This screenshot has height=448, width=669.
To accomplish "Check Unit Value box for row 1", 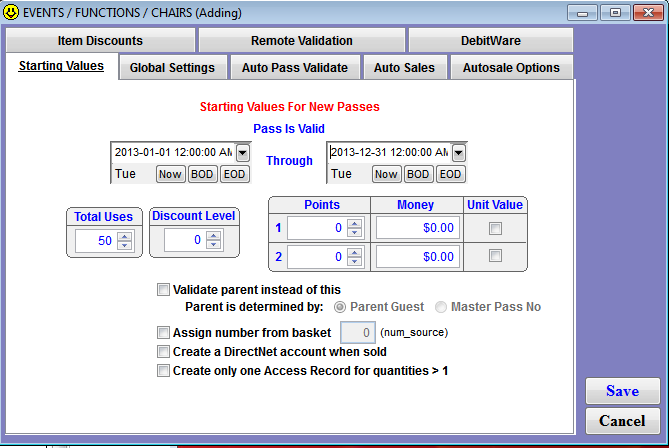I will [495, 228].
